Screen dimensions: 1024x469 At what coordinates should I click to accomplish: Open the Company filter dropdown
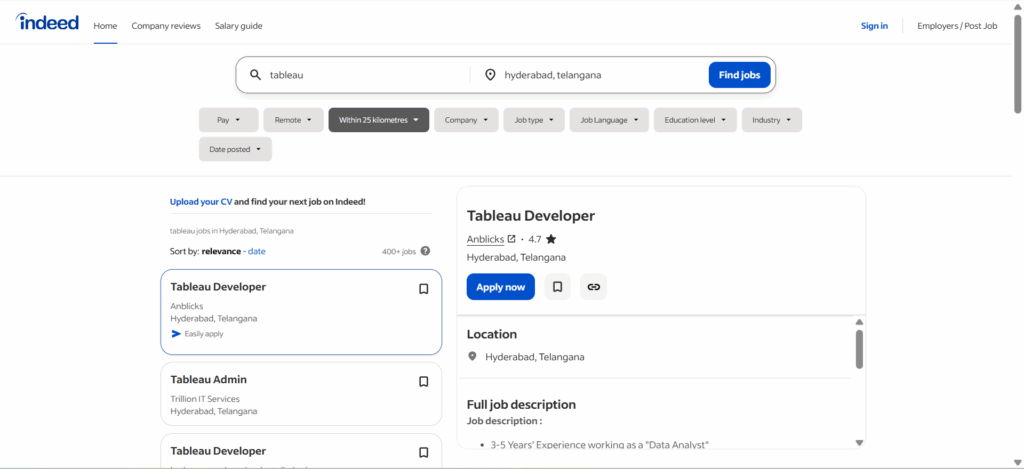click(466, 120)
